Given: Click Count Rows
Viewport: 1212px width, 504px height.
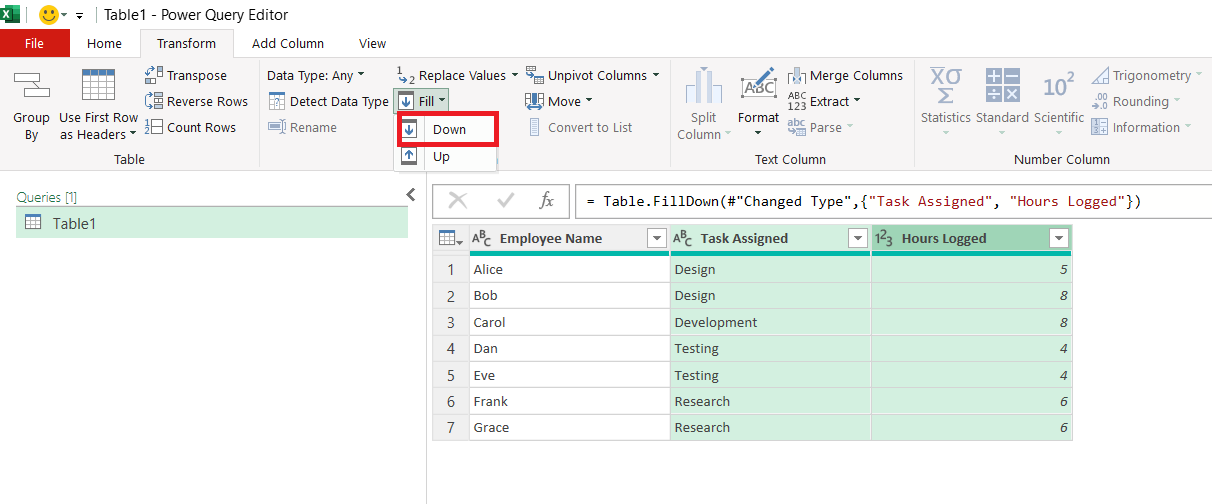Looking at the screenshot, I should (190, 127).
